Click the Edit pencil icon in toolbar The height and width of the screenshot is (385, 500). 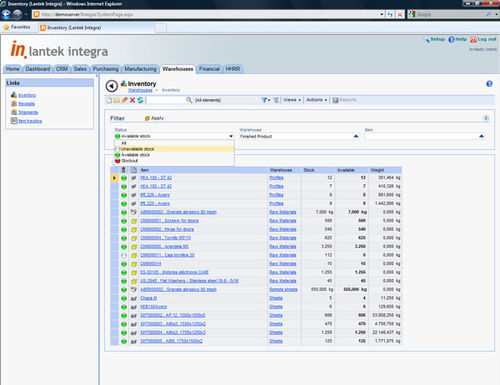[x=124, y=100]
